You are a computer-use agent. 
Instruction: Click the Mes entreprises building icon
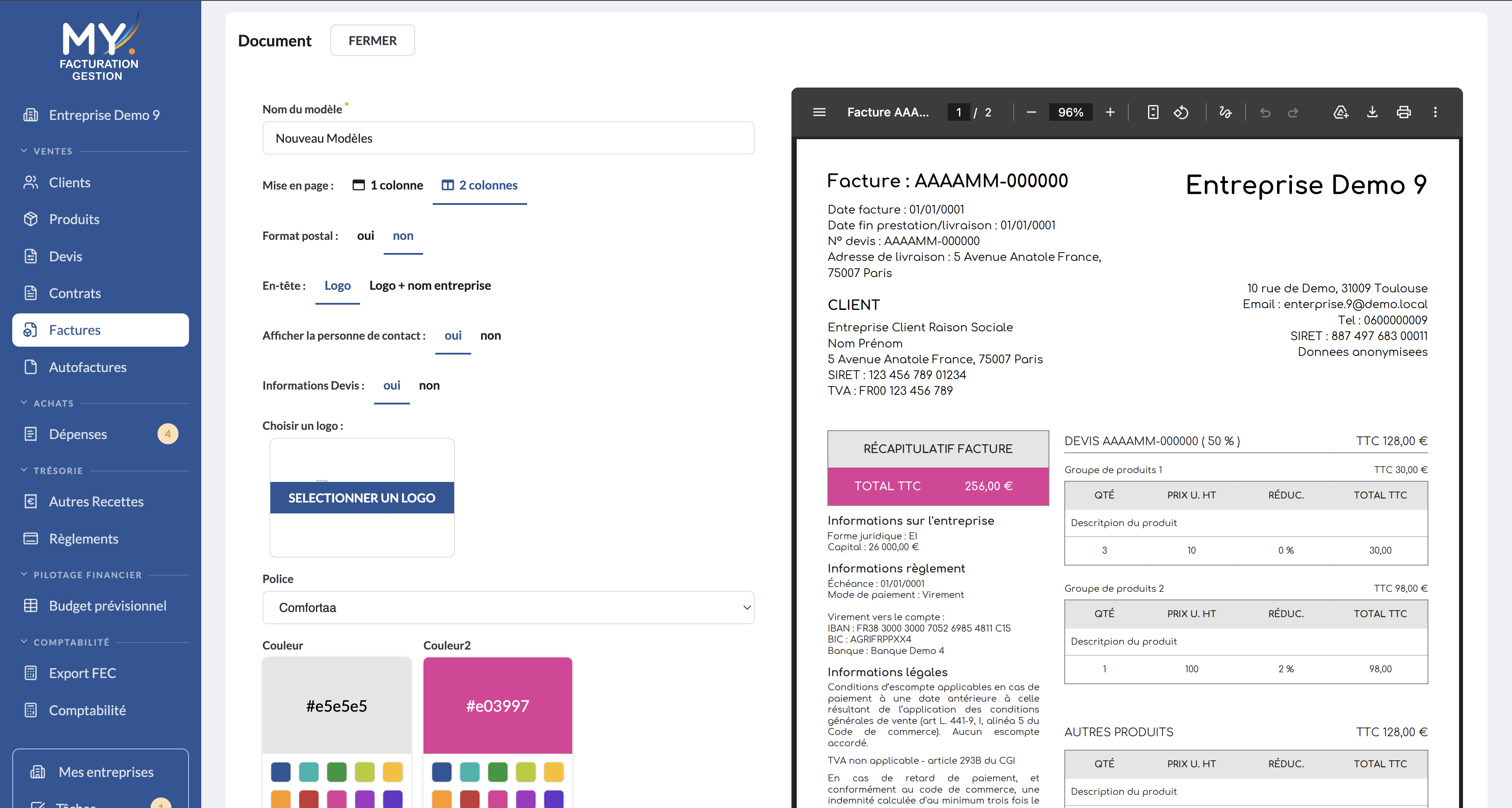coord(38,772)
